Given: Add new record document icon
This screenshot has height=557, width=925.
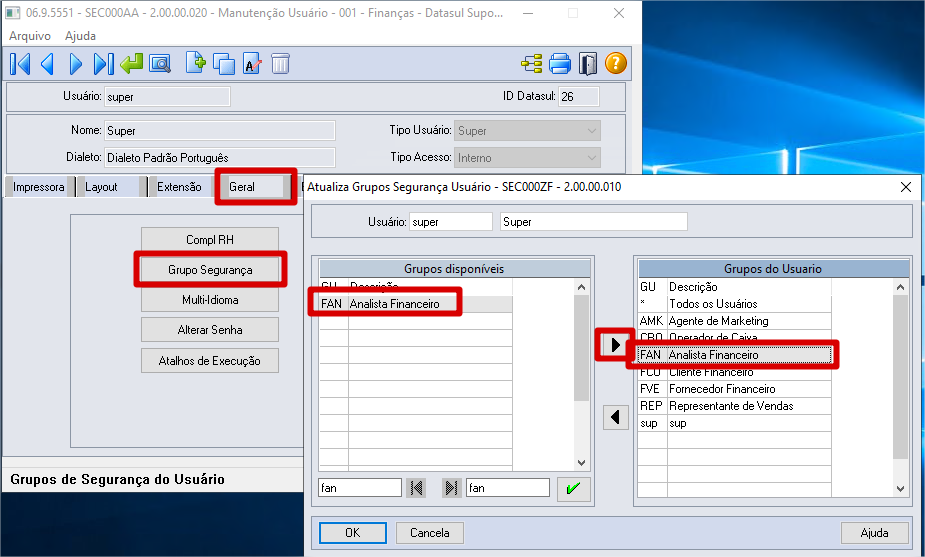Looking at the screenshot, I should point(195,63).
